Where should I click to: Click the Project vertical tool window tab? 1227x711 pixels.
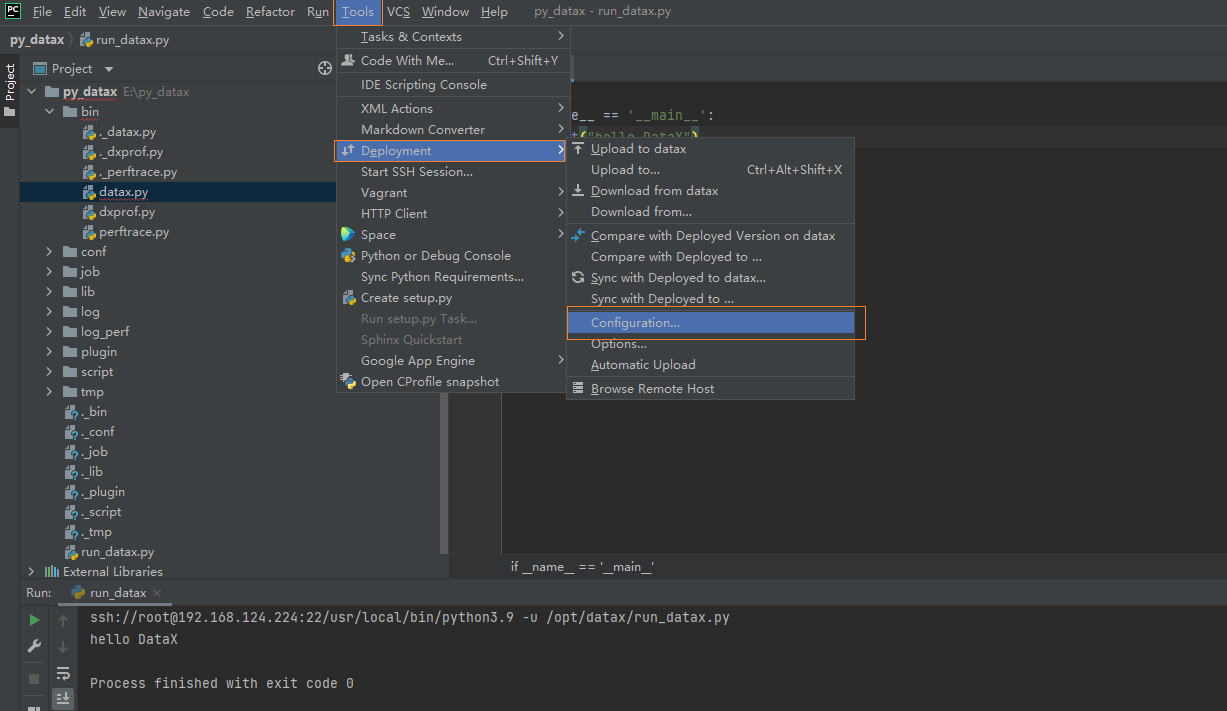[10, 90]
